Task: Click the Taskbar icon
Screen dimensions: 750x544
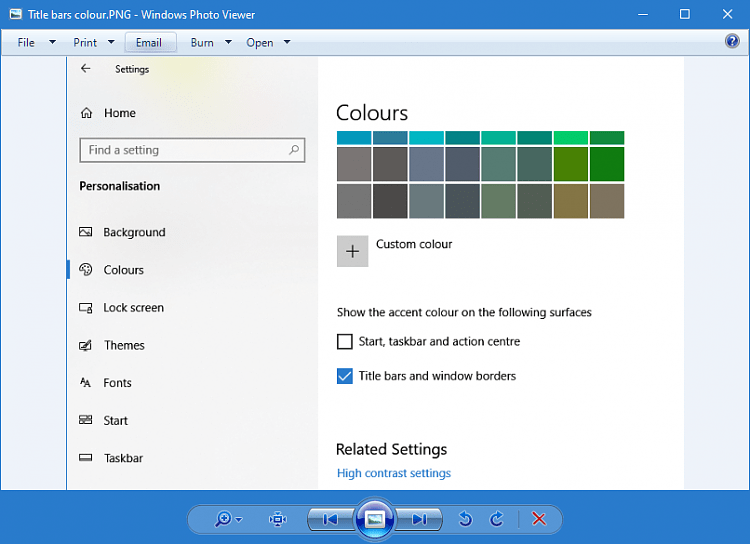Action: coord(86,458)
